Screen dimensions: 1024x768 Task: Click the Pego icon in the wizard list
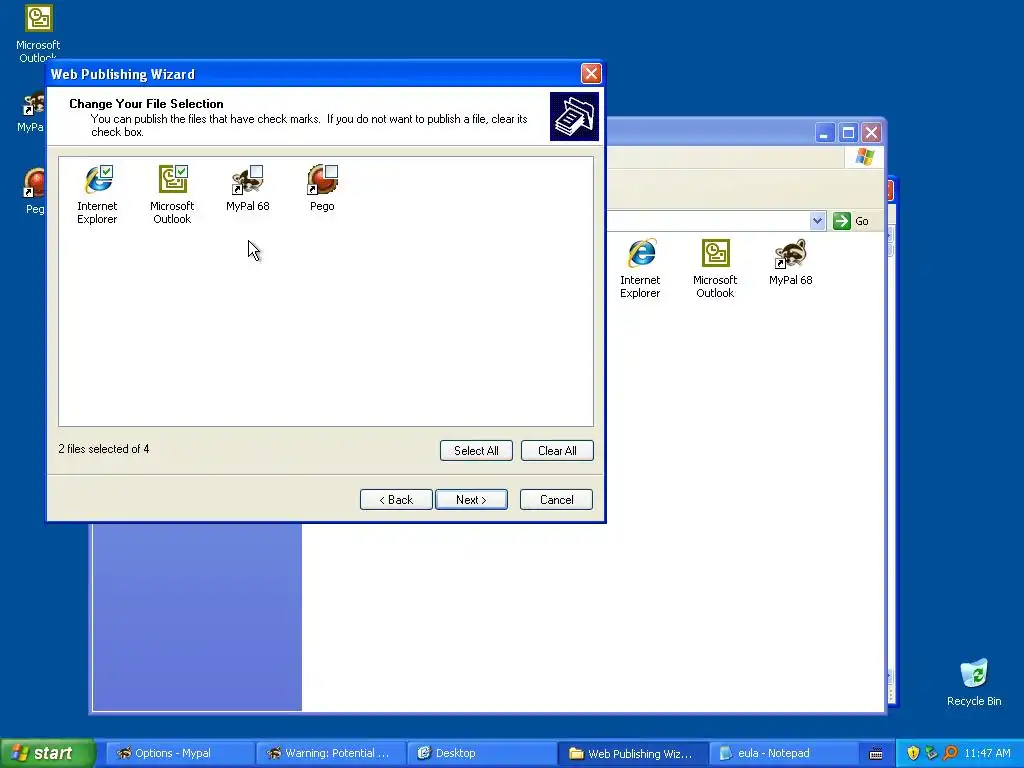(323, 180)
